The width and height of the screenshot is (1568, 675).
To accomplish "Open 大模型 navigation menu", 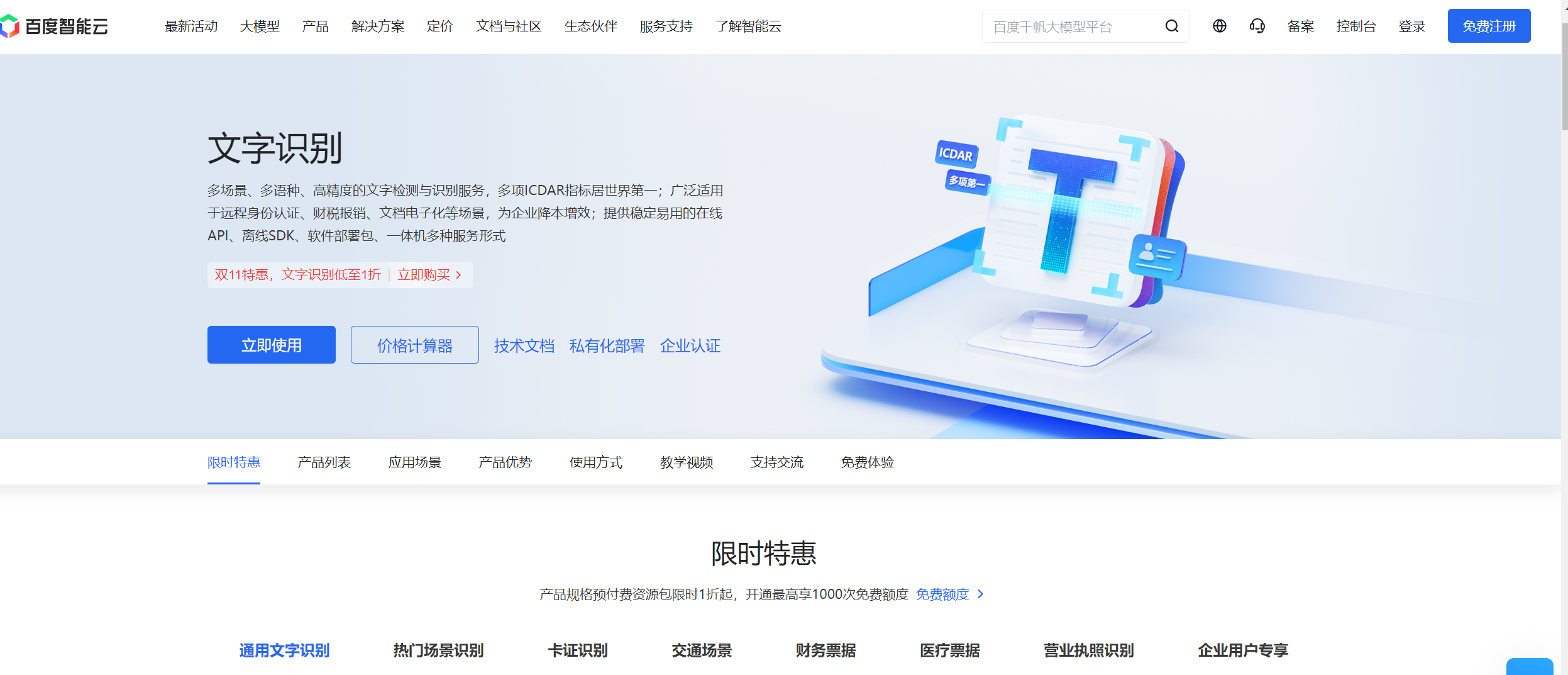I will coord(260,26).
